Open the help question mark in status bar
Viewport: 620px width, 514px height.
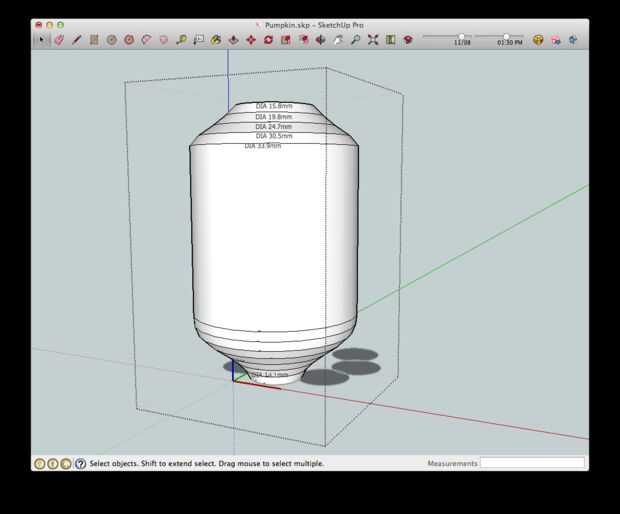coord(80,464)
